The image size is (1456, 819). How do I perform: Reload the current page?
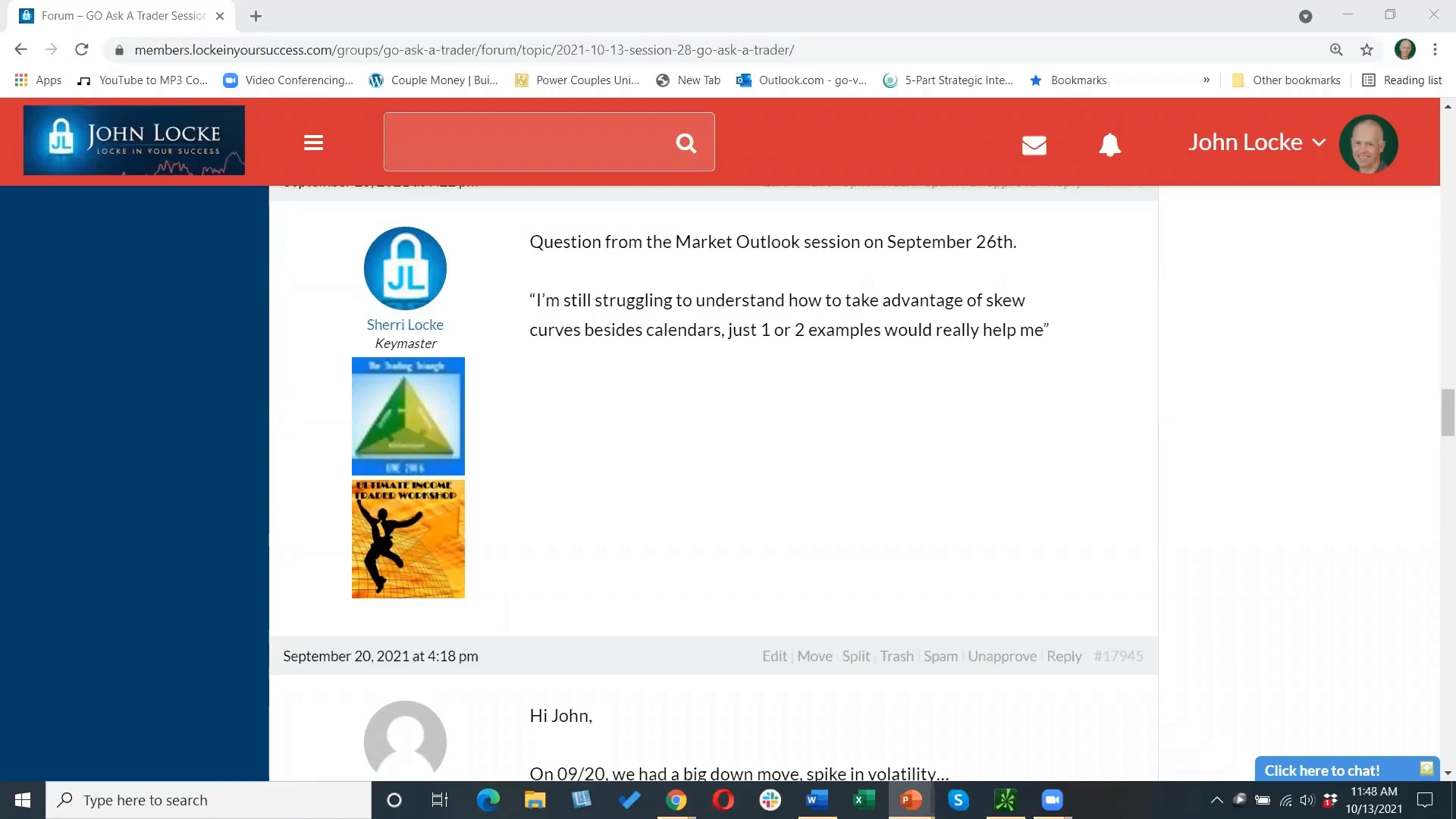(82, 50)
